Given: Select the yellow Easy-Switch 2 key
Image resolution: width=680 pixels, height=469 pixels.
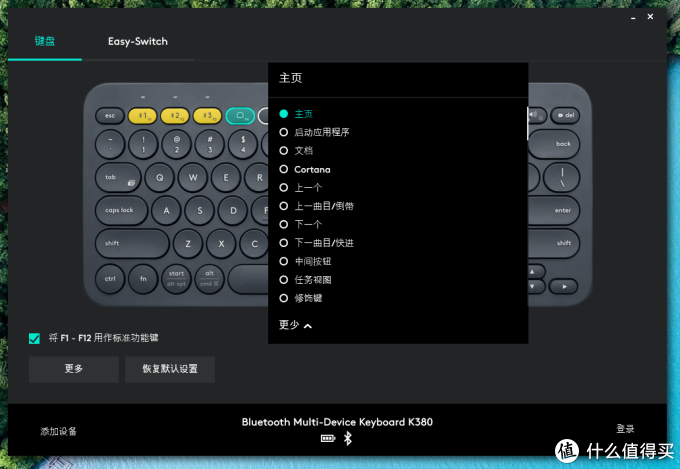Looking at the screenshot, I should coord(175,116).
